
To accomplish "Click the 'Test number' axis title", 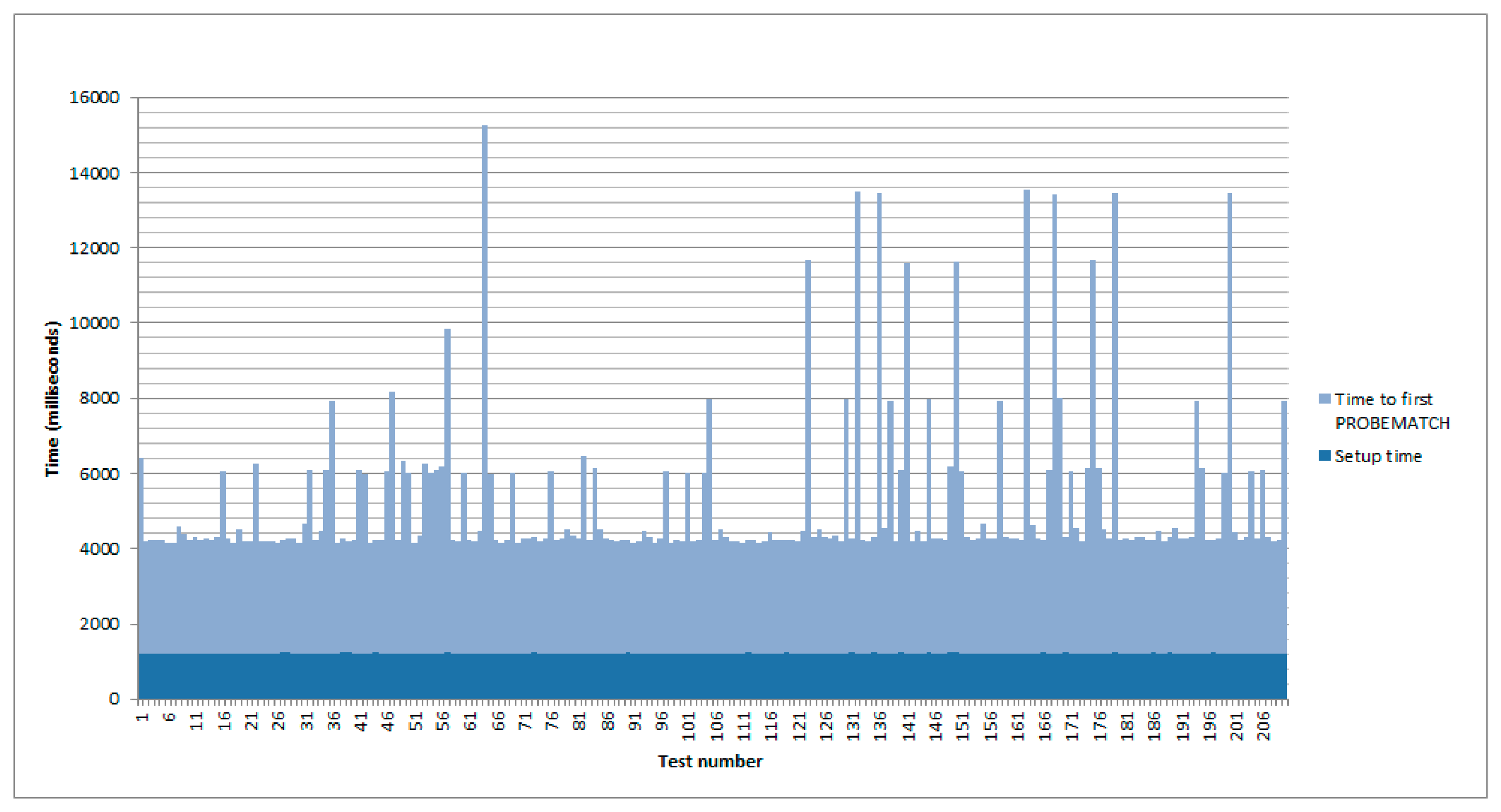I will click(710, 762).
